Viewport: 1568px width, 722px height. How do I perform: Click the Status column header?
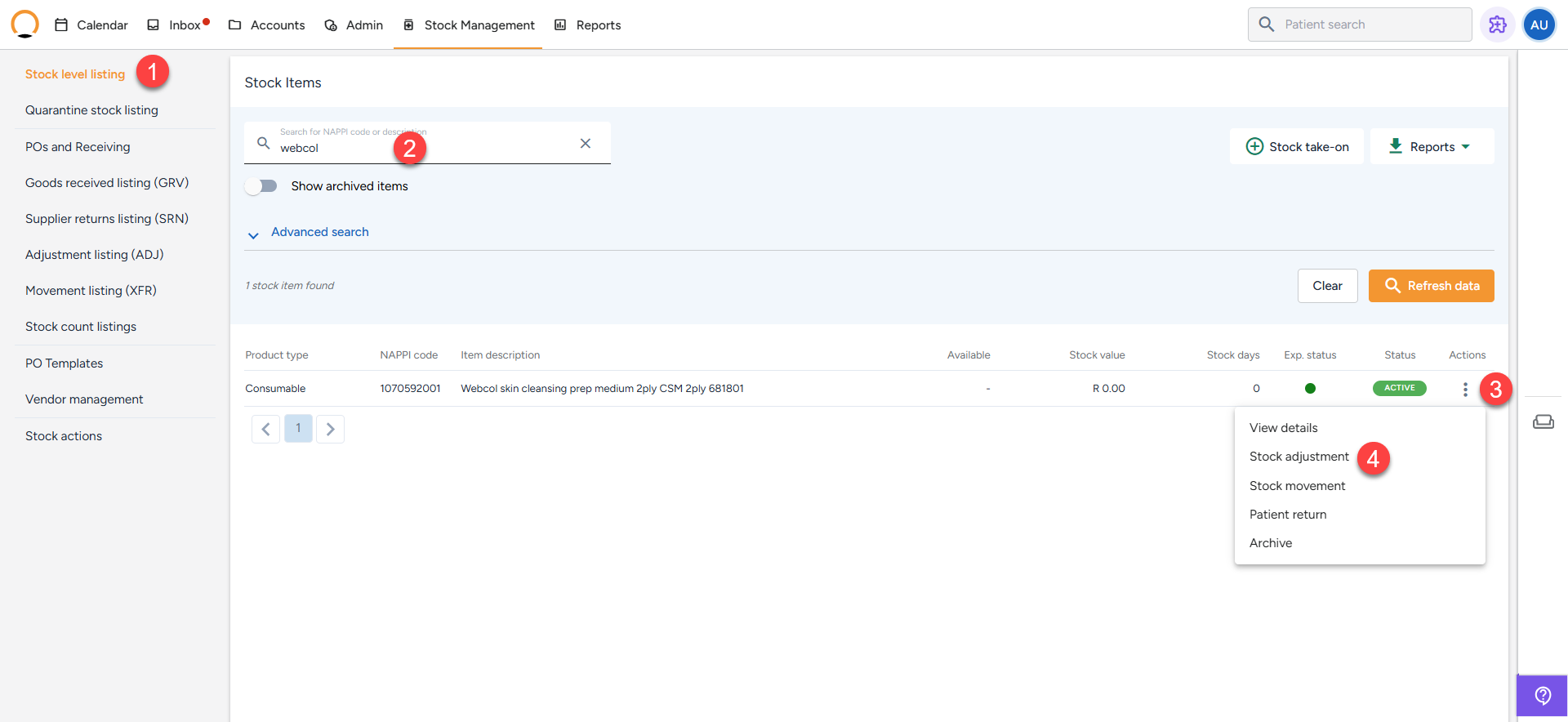pos(1400,355)
